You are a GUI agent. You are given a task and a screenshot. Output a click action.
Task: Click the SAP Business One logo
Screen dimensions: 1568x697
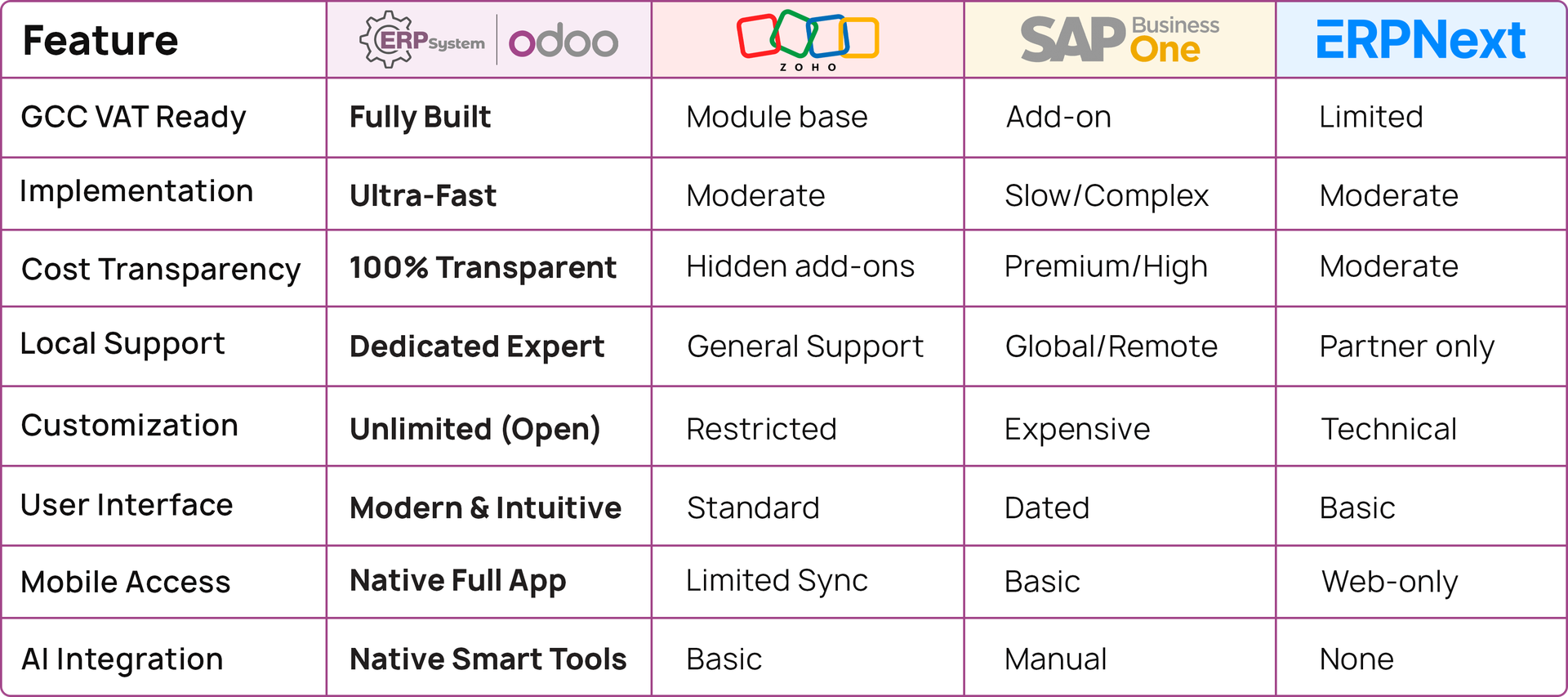(x=1120, y=39)
